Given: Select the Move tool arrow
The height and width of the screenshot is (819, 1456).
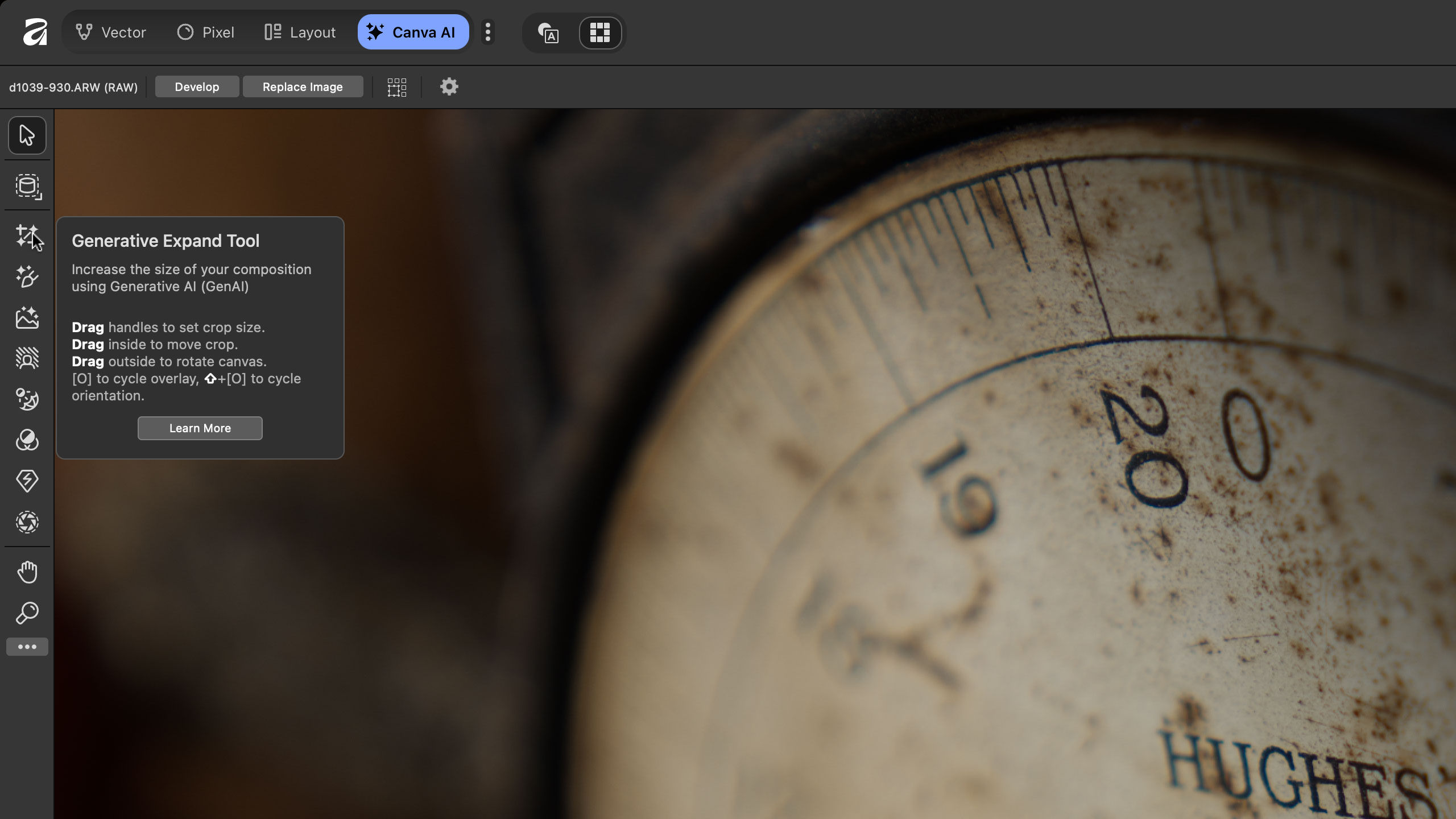Looking at the screenshot, I should 27,135.
